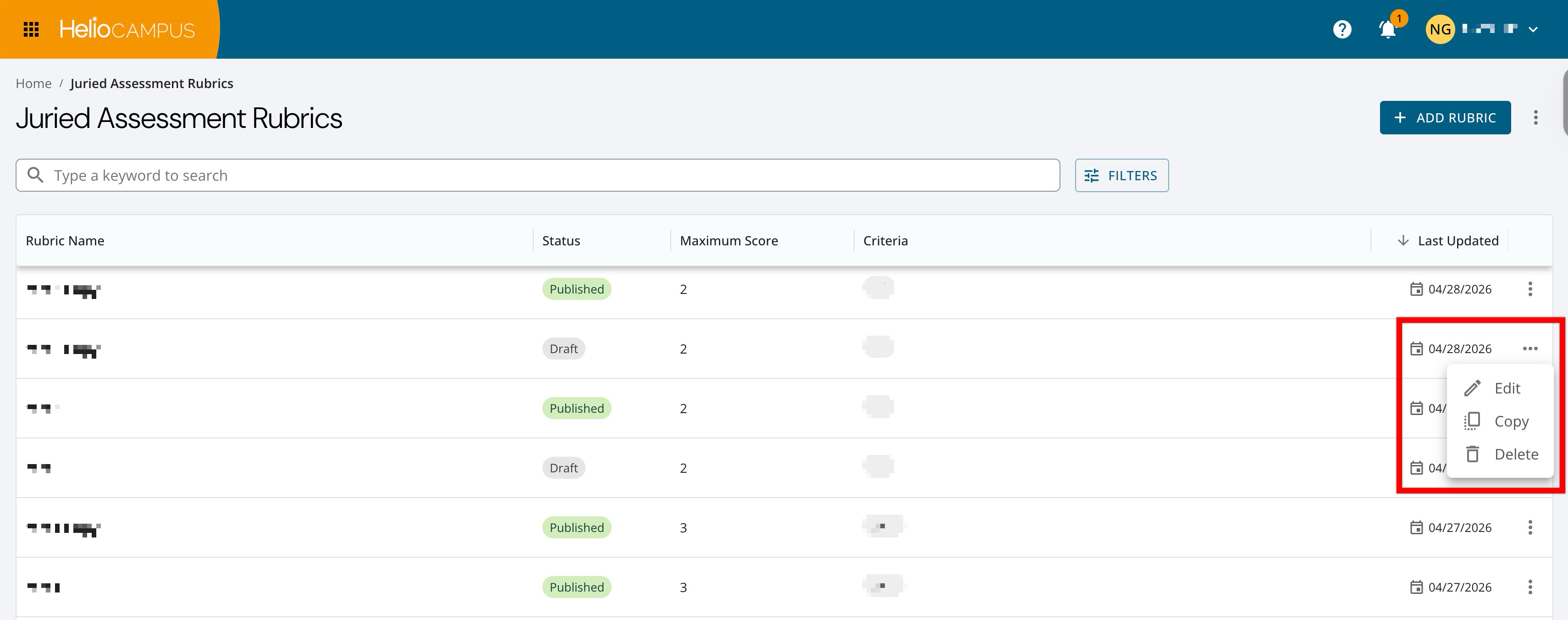Expand the user account dropdown chevron
The image size is (1568, 620).
[x=1533, y=29]
